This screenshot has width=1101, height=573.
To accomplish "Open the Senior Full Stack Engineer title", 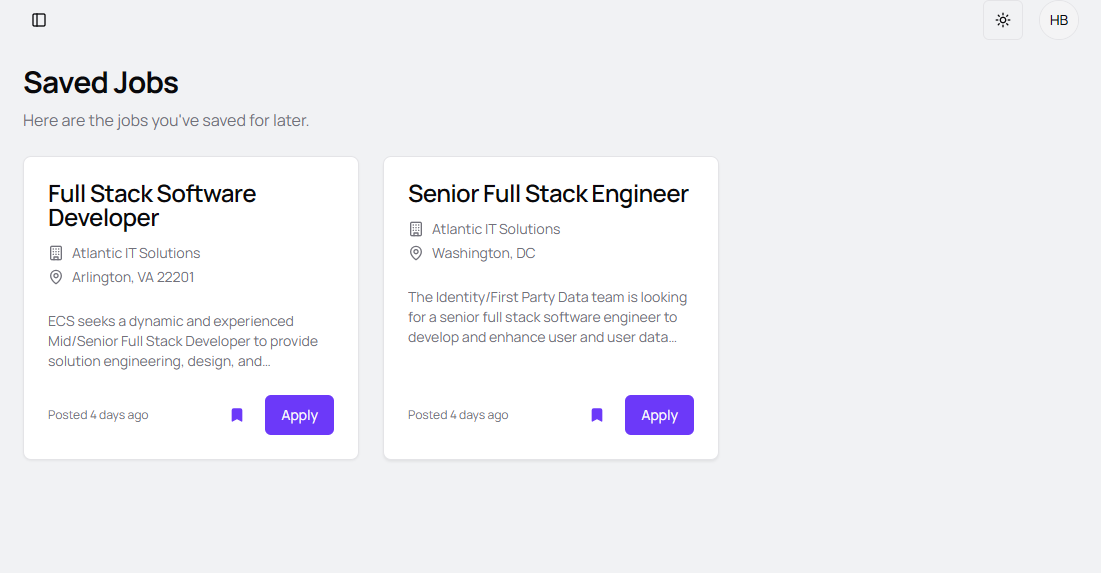I will click(x=548, y=193).
